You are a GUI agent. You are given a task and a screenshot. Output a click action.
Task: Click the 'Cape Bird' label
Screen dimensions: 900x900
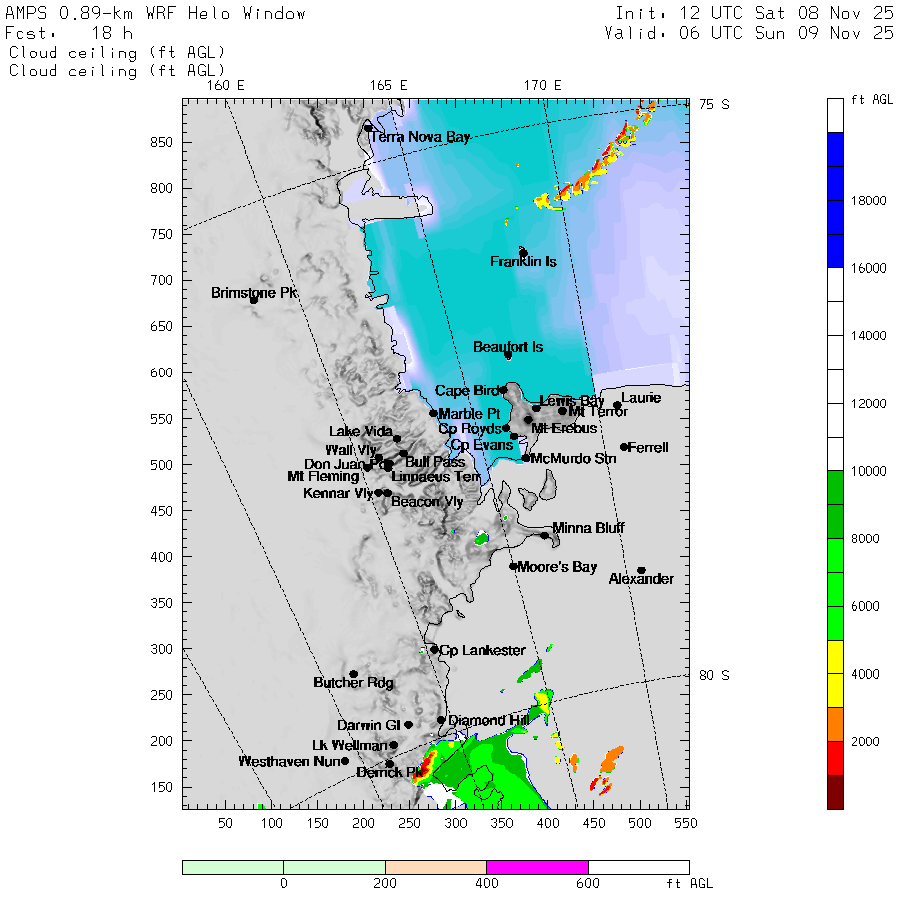coord(467,390)
